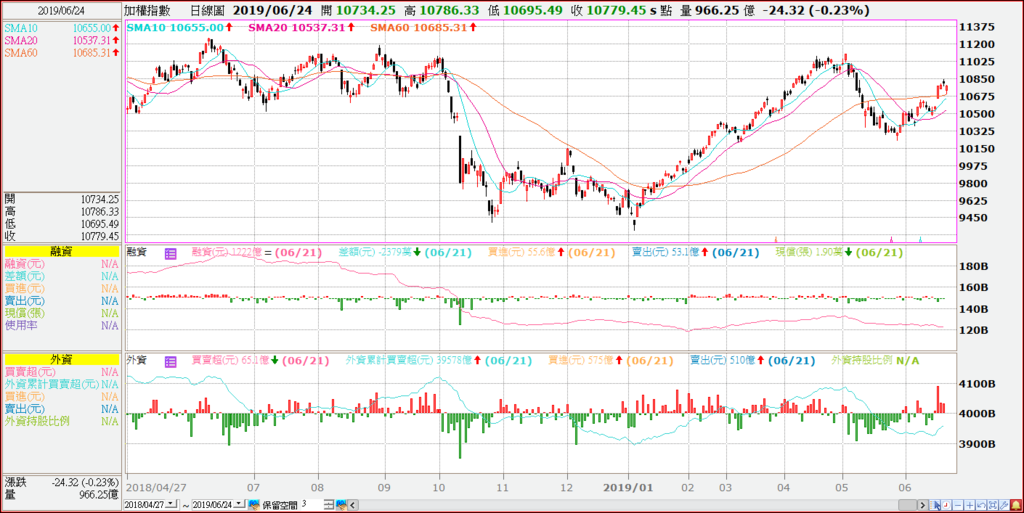Click 融資(元) 1222億 chart legend
This screenshot has height=513, width=1024.
(x=256, y=253)
